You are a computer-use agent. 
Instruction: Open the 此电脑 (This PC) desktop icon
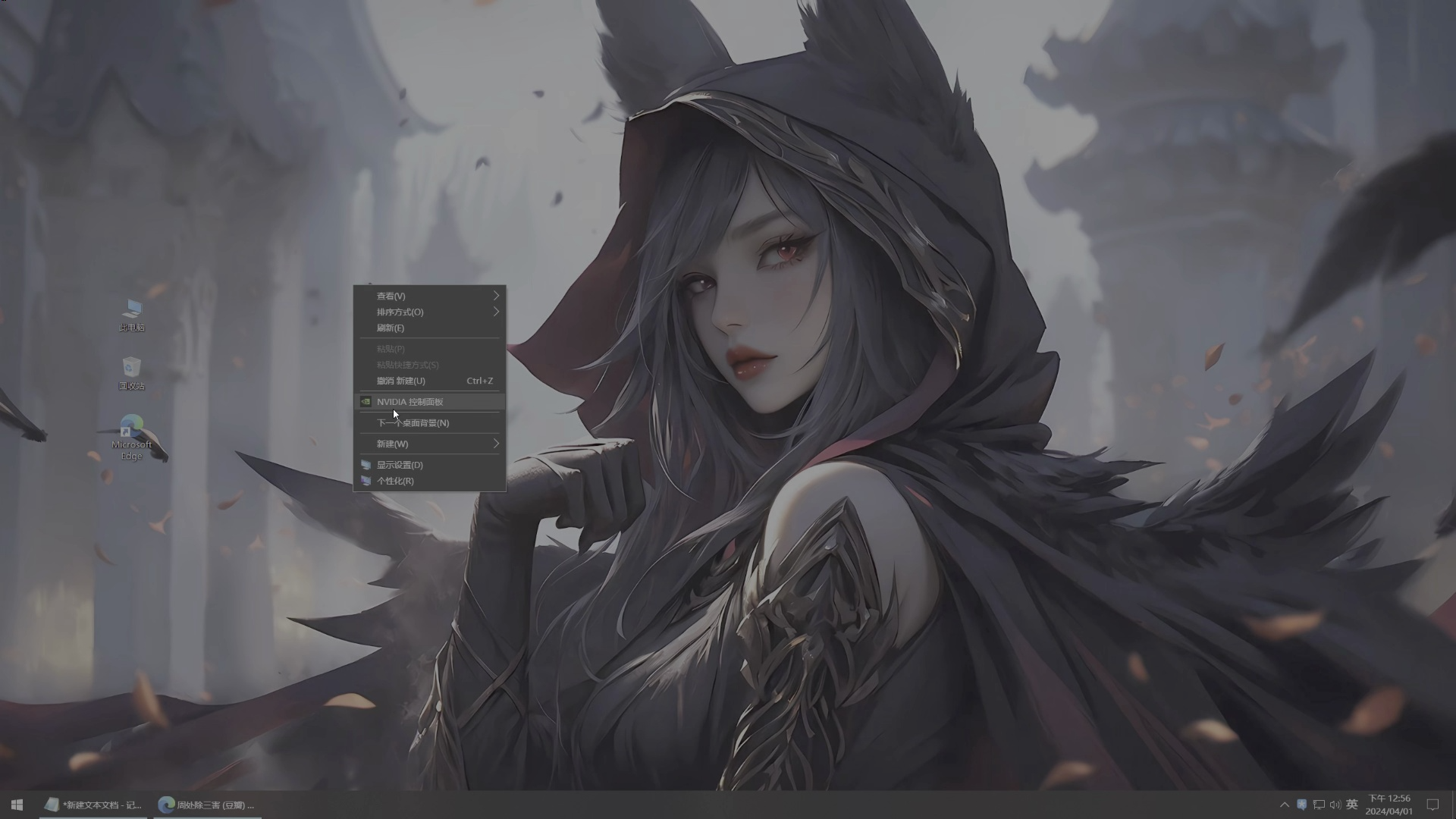coord(131,315)
